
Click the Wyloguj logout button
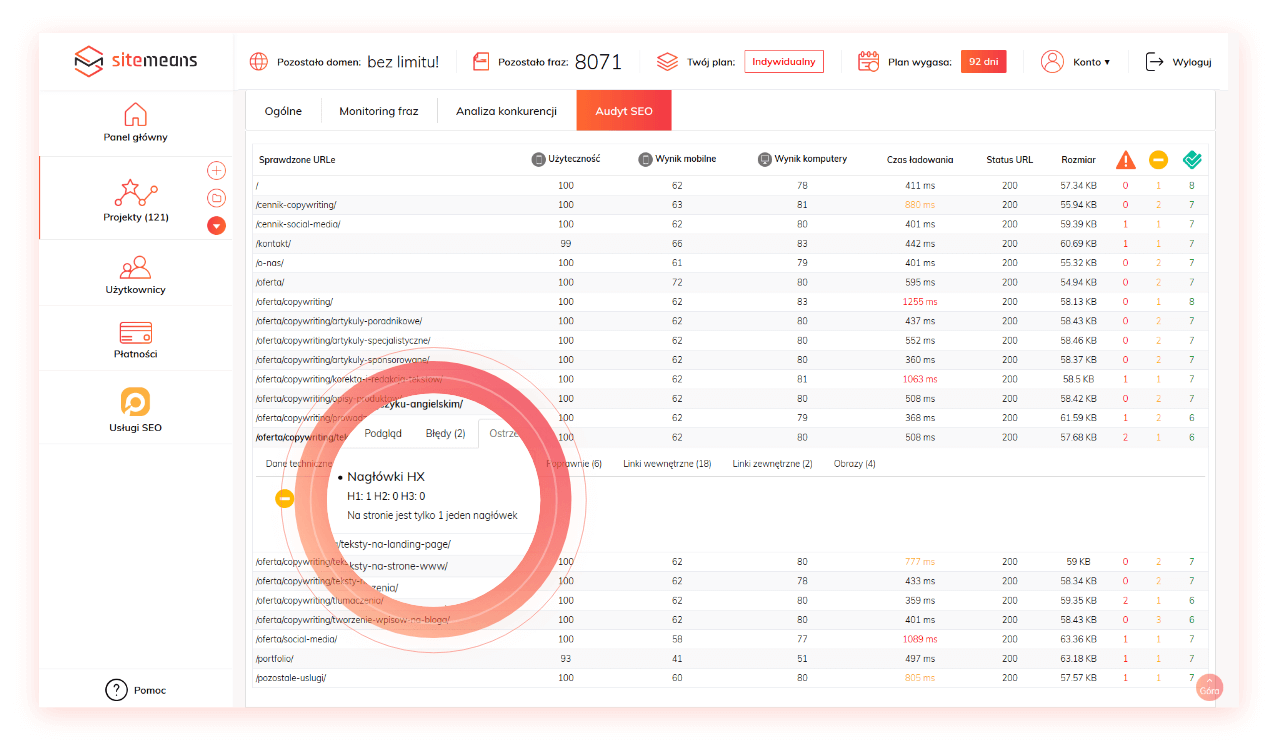(1179, 62)
